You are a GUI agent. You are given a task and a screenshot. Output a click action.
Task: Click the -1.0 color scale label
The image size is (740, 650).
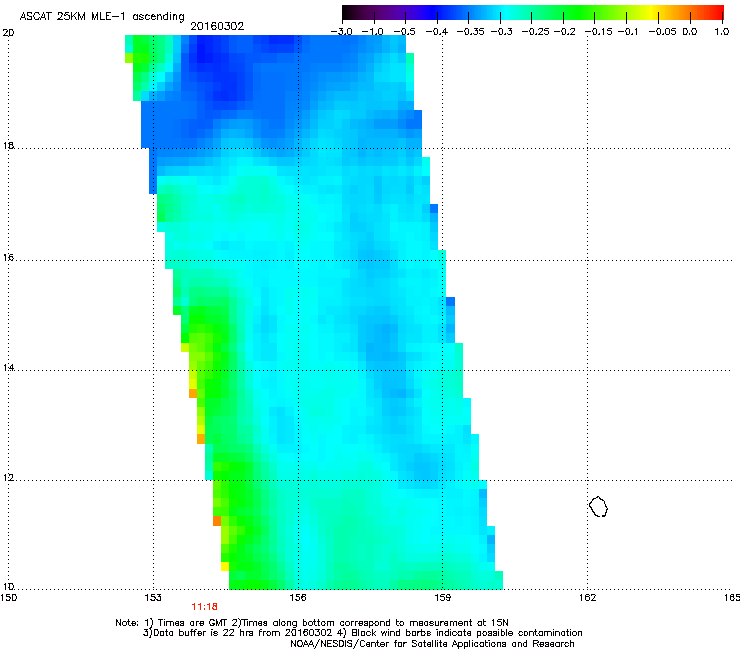tap(373, 32)
